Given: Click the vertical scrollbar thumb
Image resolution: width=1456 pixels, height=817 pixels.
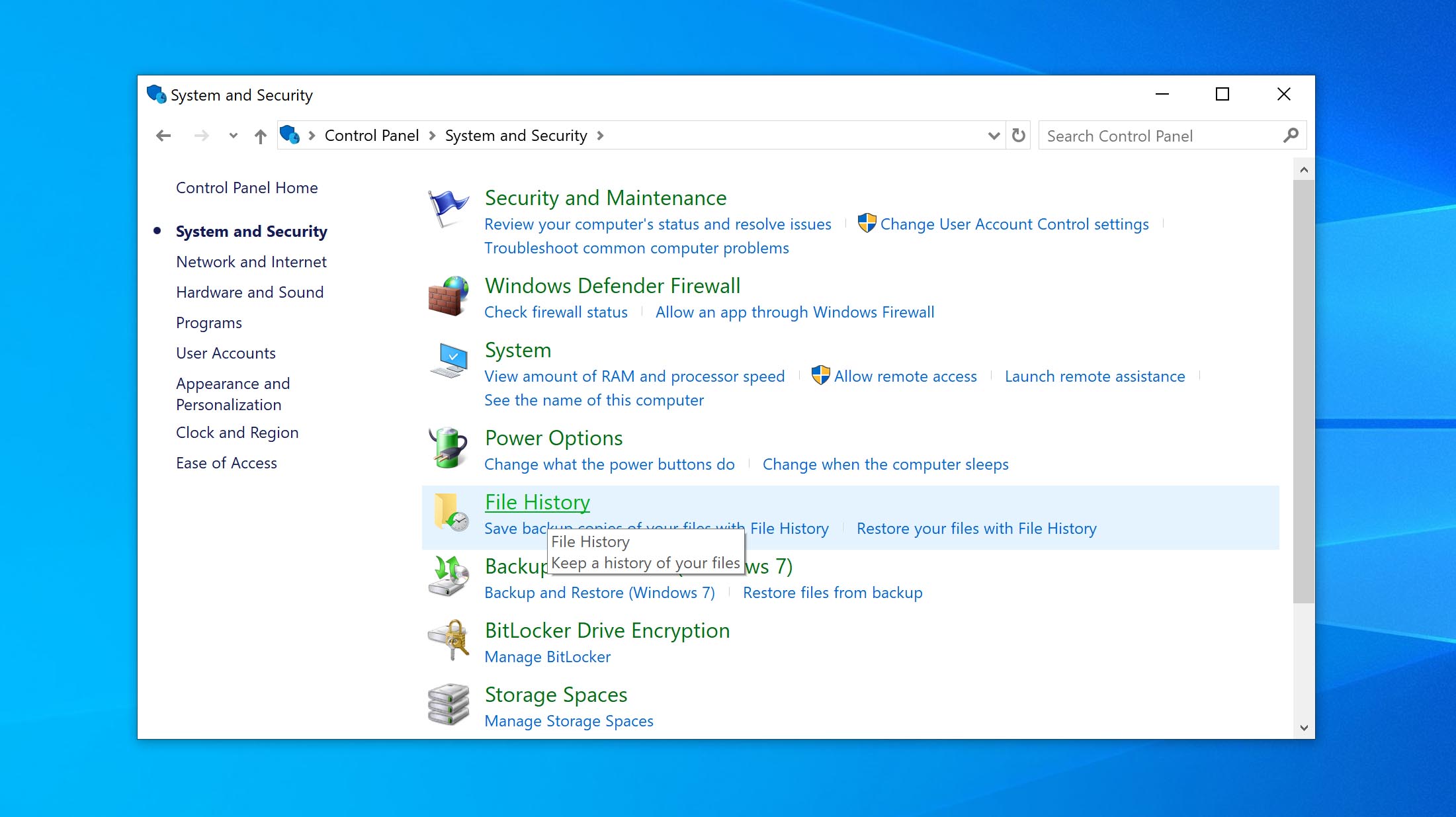Looking at the screenshot, I should (1303, 392).
